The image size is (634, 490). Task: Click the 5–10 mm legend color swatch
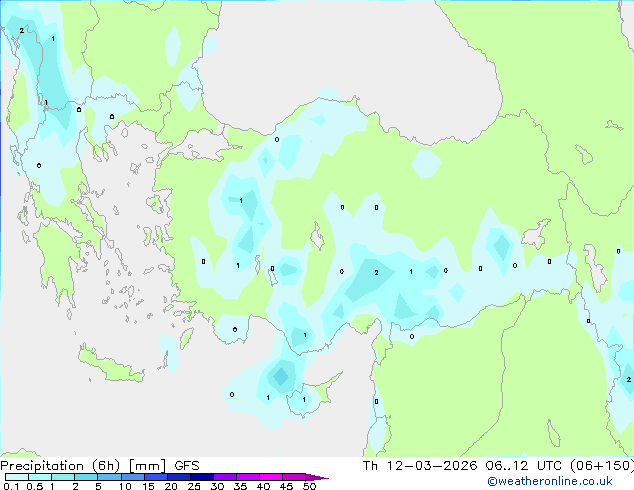[x=109, y=477]
